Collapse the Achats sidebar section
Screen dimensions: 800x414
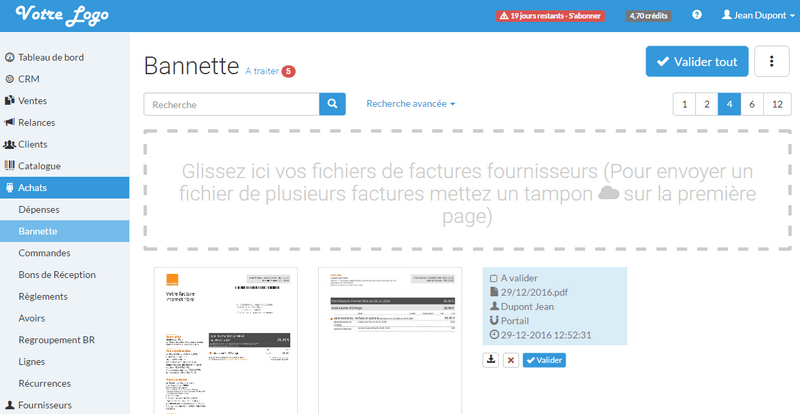tap(65, 187)
